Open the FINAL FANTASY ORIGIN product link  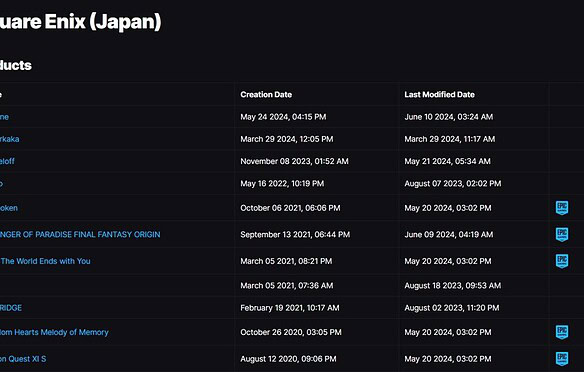pos(80,235)
